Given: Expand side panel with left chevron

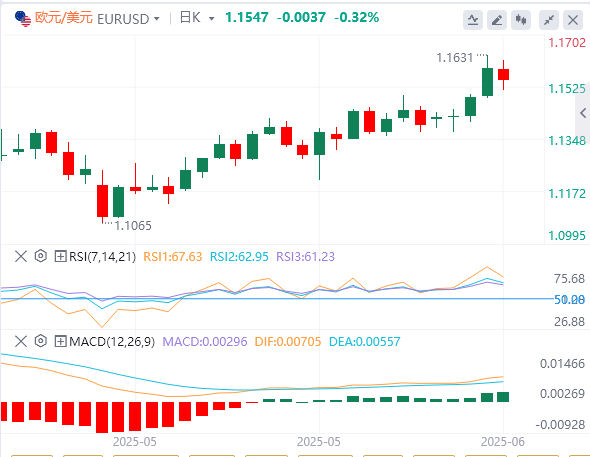Looking at the screenshot, I should 583,112.
